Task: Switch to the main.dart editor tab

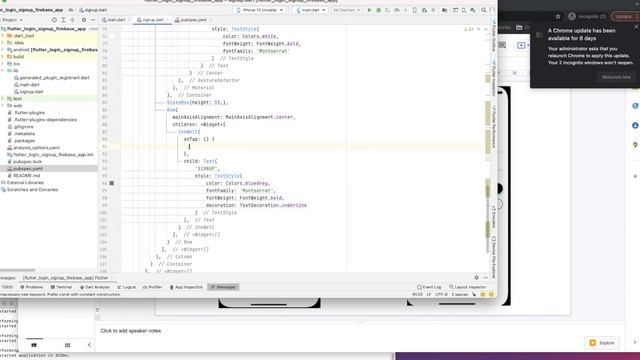Action: [x=116, y=20]
